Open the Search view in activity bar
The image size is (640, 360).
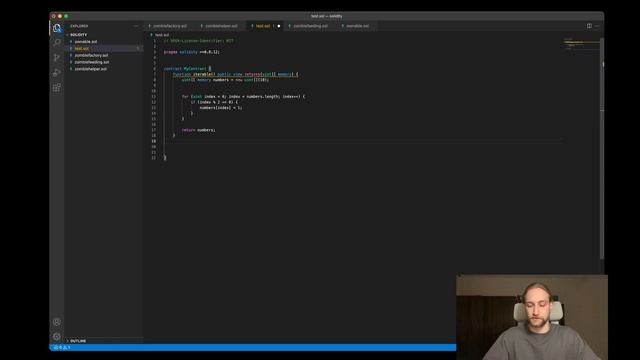(57, 42)
